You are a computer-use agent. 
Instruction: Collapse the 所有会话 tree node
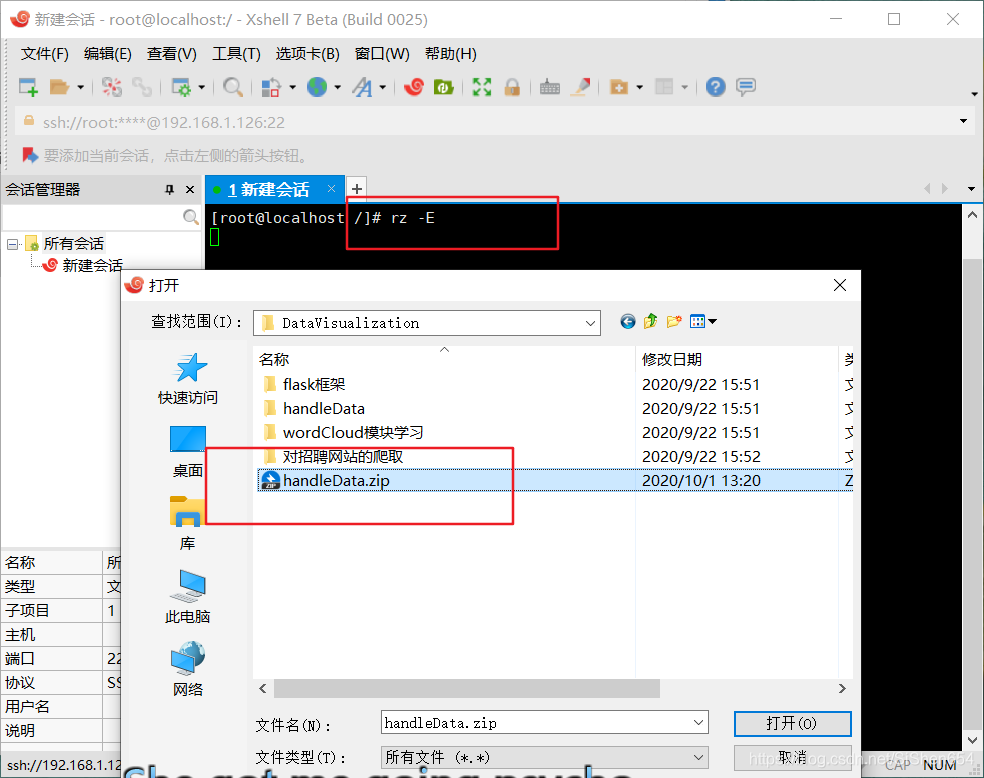pyautogui.click(x=13, y=244)
